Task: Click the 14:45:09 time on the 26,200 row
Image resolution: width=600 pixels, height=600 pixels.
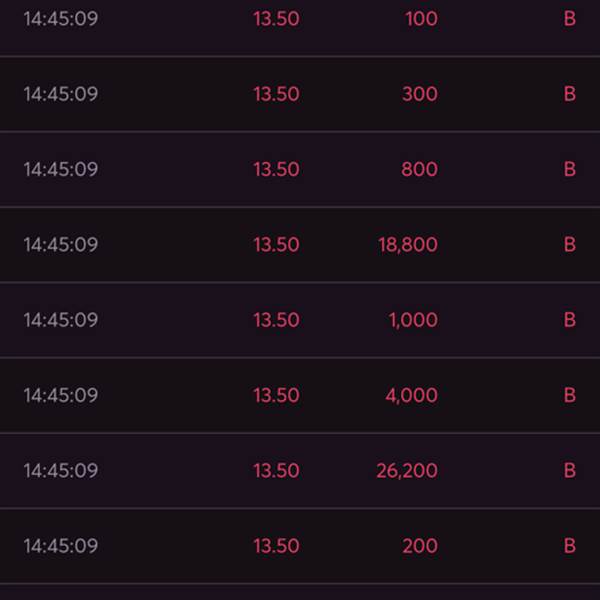Action: (61, 470)
